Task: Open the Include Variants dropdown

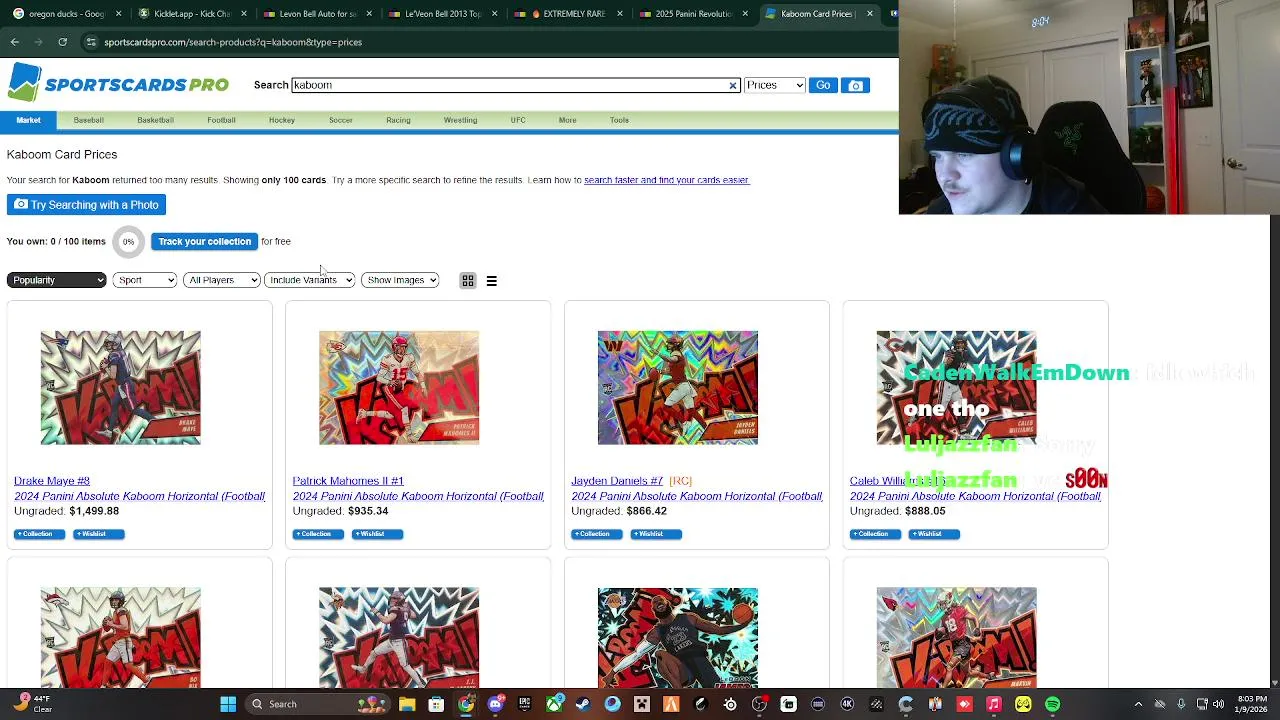Action: pos(310,280)
